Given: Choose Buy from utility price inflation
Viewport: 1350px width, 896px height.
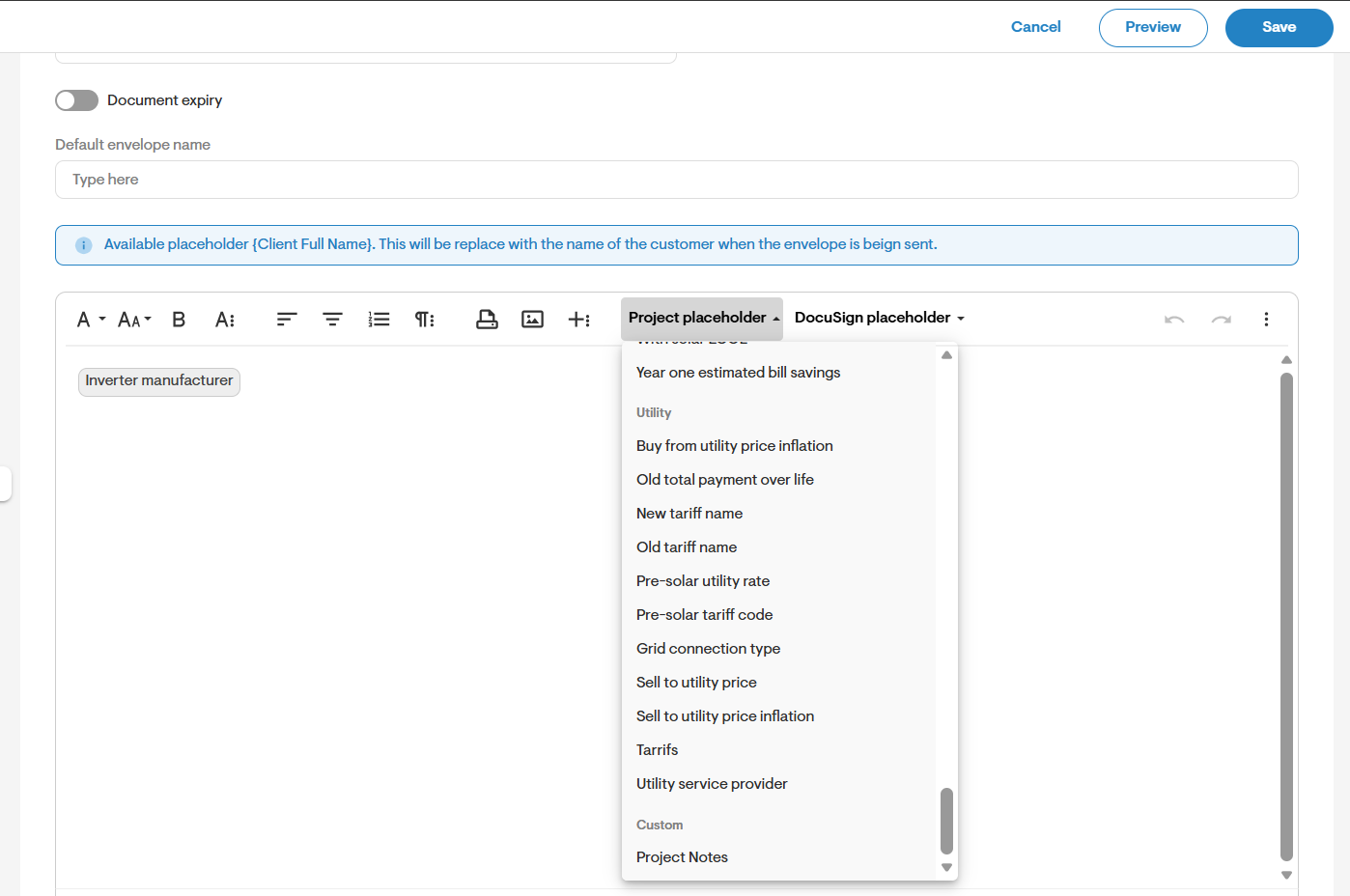Looking at the screenshot, I should coord(734,446).
